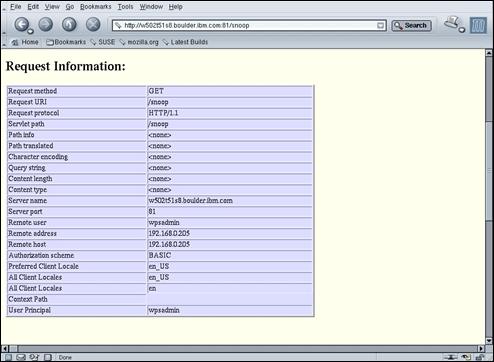494x362 pixels.
Task: Click the vertical scrollbar up arrow
Action: click(x=489, y=53)
